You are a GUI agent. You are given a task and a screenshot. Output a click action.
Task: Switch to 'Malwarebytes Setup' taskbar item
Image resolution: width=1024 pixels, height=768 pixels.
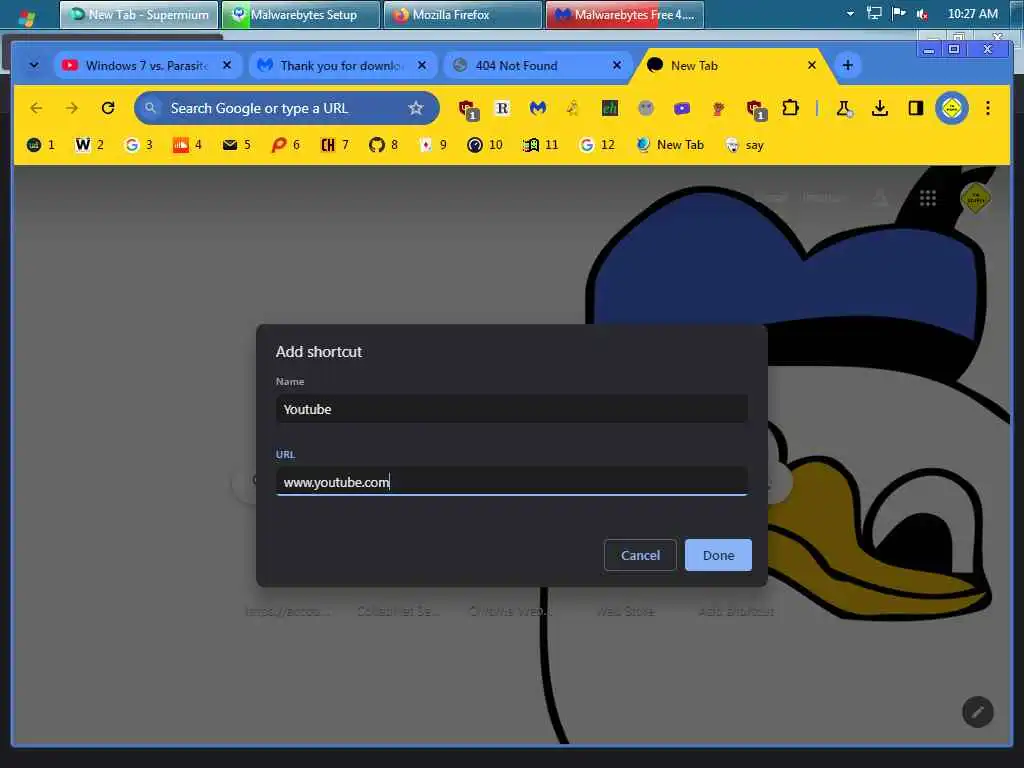(301, 14)
